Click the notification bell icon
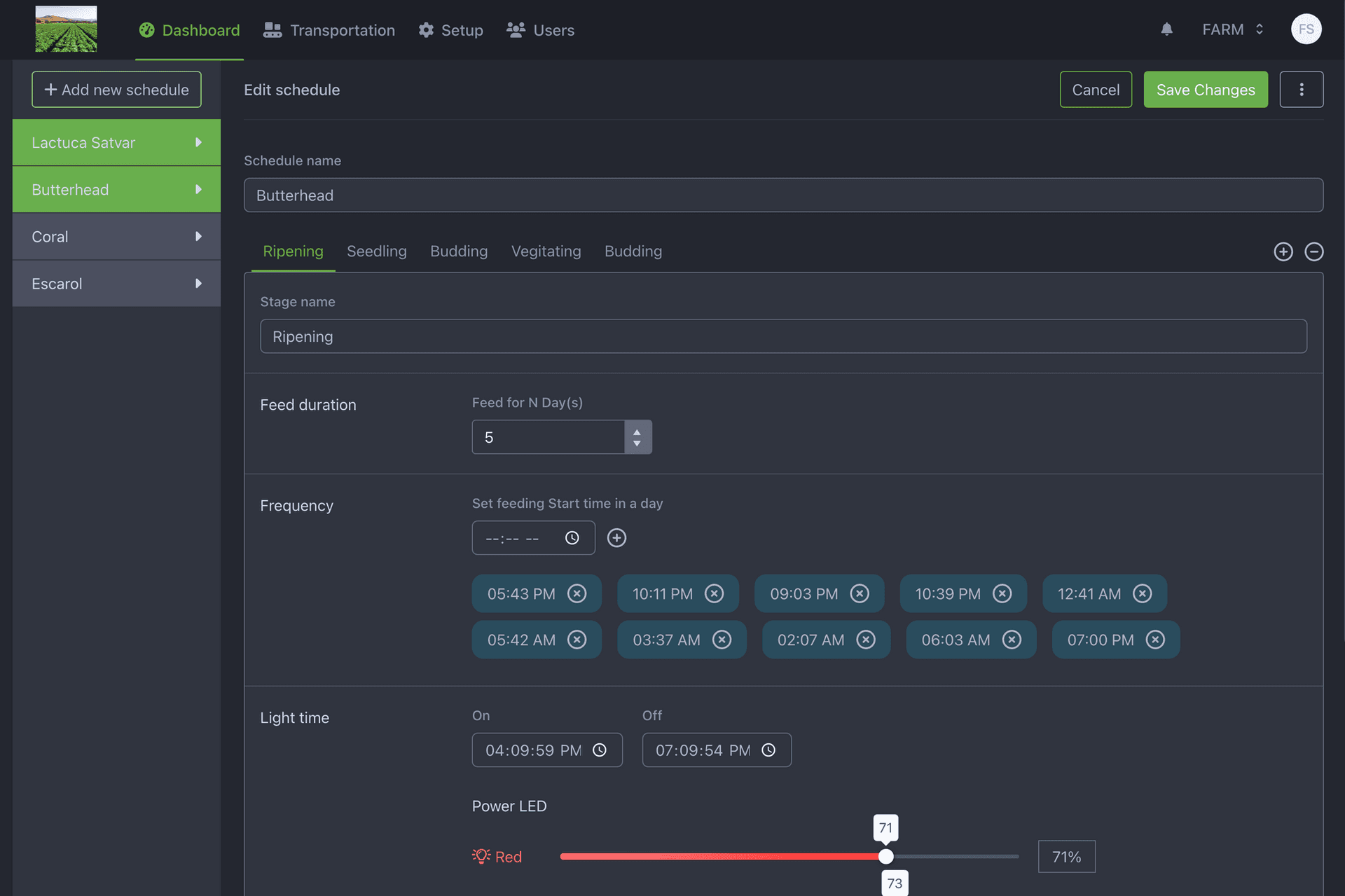Viewport: 1345px width, 896px height. tap(1166, 29)
